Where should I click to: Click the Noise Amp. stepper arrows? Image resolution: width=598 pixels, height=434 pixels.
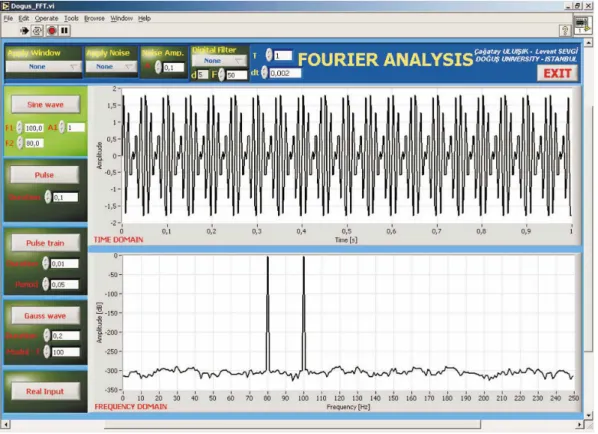click(158, 68)
